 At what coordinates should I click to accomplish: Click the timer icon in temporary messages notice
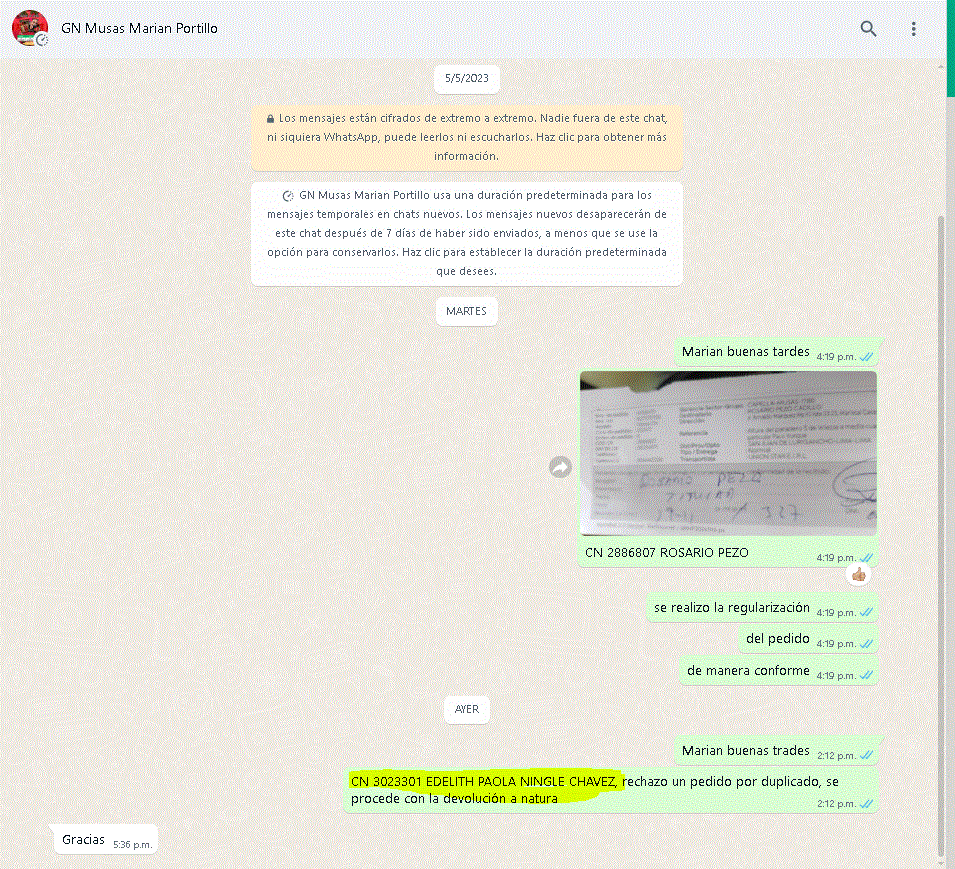point(288,196)
